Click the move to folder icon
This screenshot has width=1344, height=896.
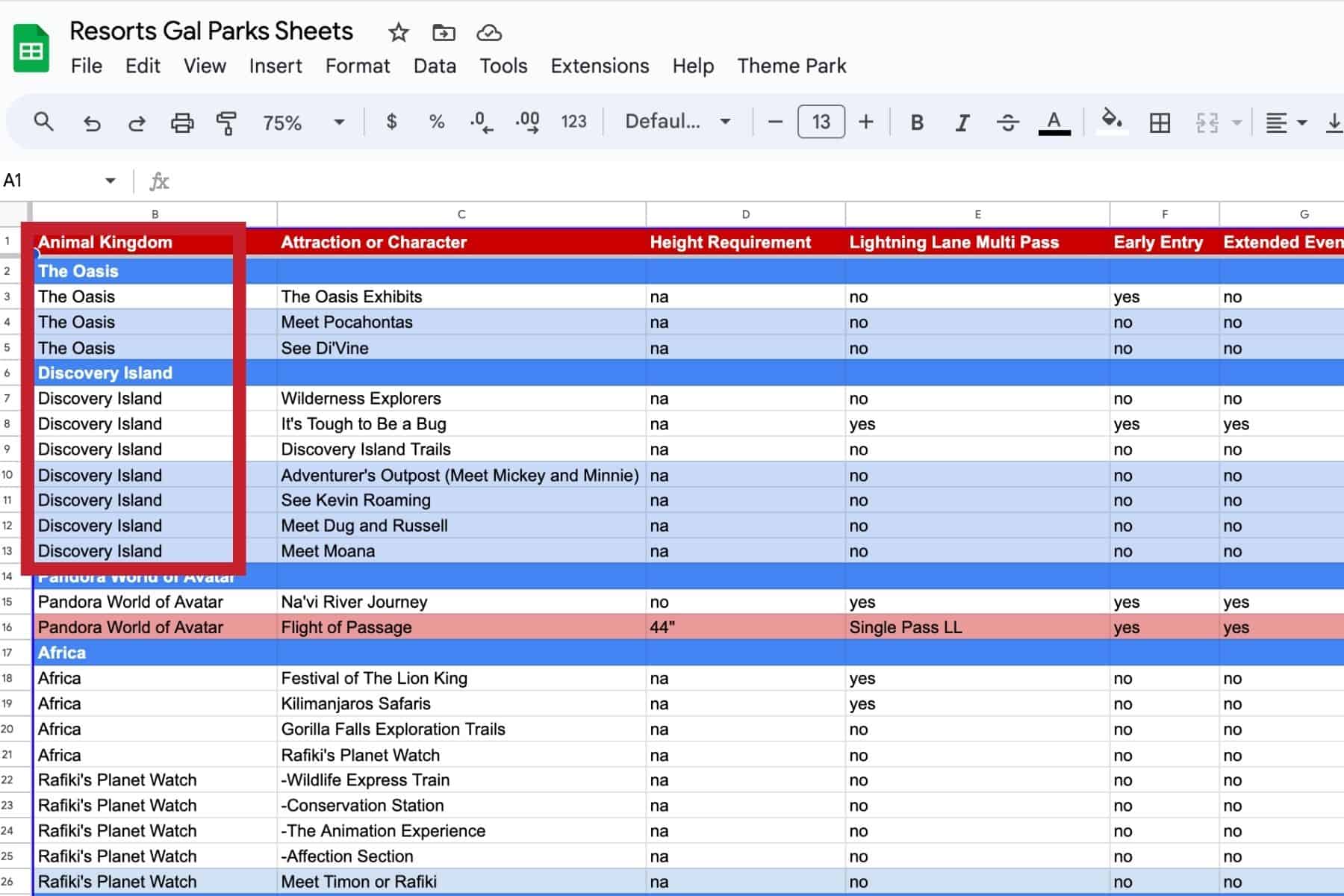coord(444,32)
